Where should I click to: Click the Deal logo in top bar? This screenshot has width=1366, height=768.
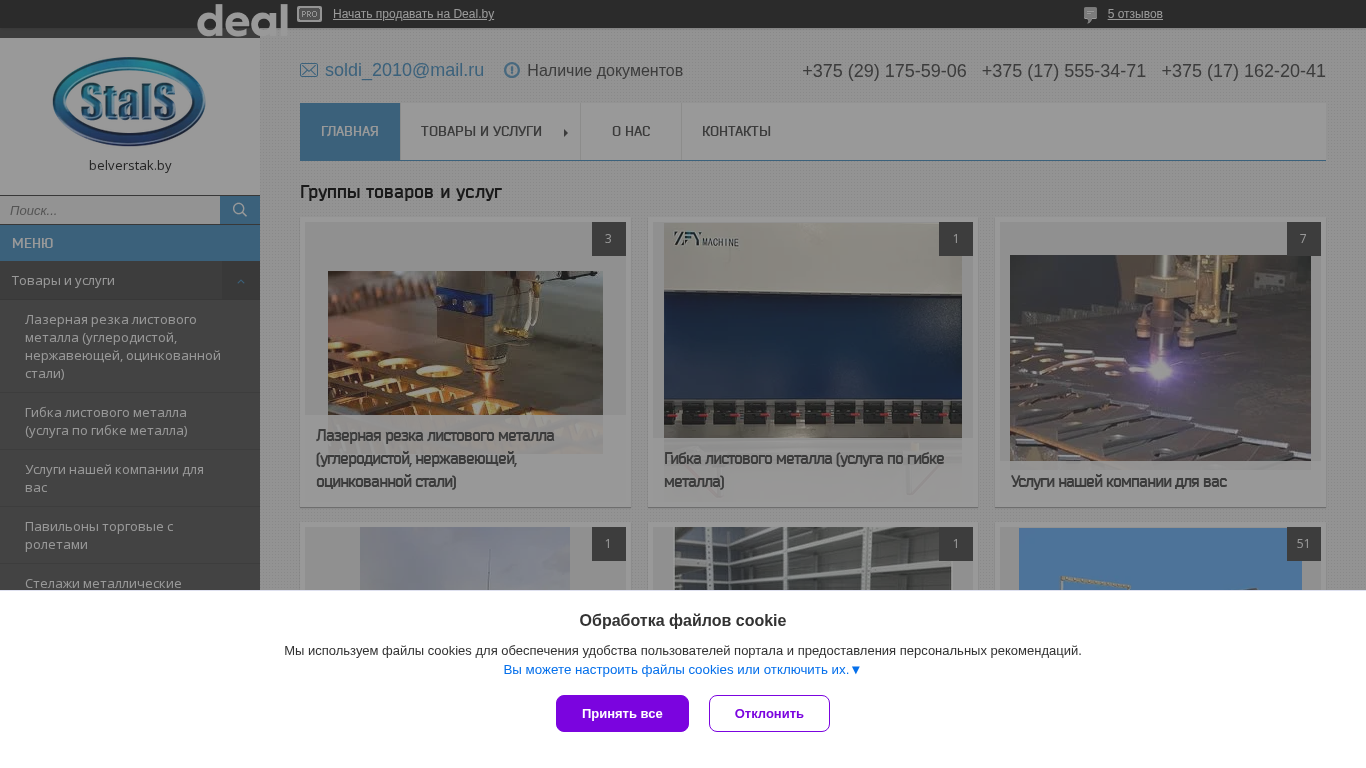pos(242,19)
